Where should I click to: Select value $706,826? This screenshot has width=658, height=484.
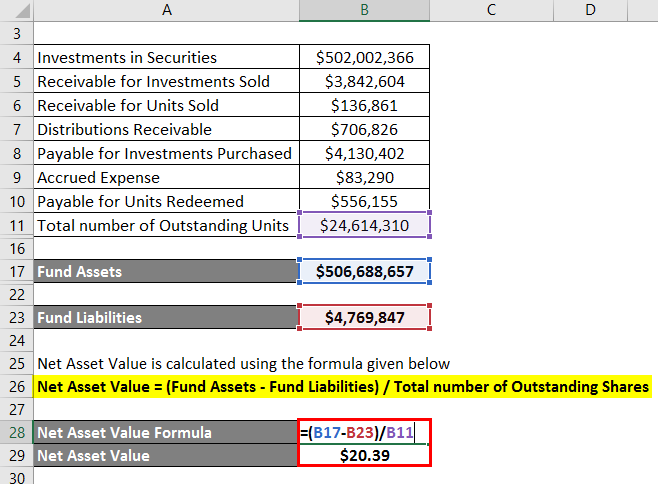[364, 129]
